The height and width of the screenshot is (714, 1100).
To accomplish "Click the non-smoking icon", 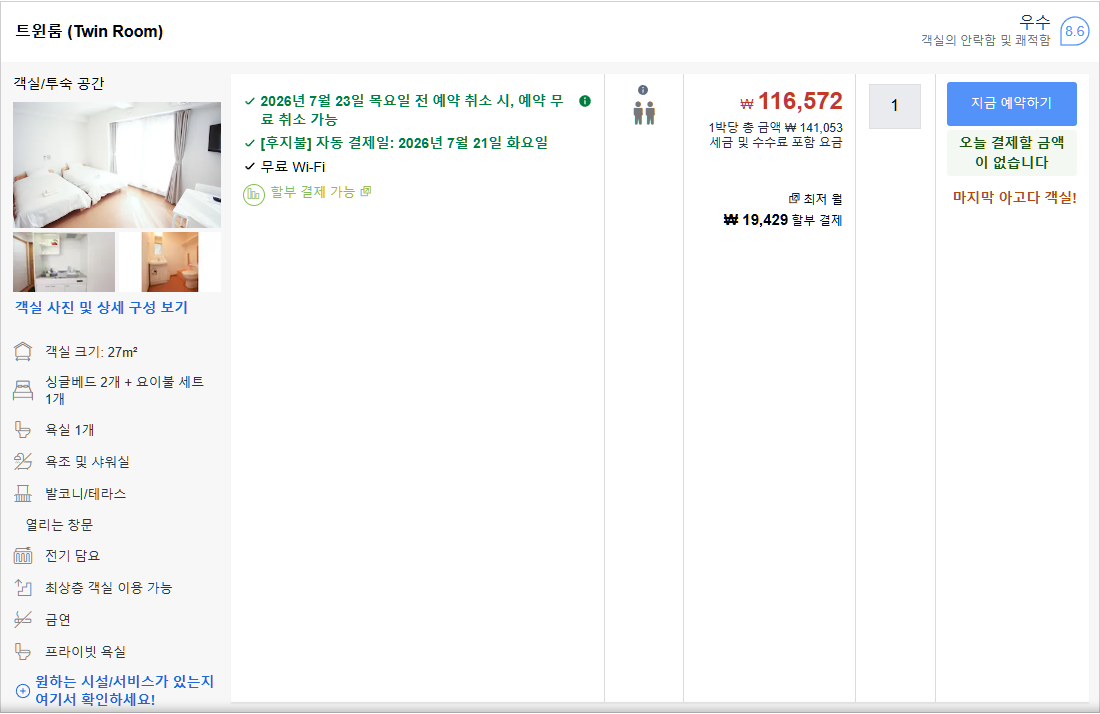I will (22, 619).
